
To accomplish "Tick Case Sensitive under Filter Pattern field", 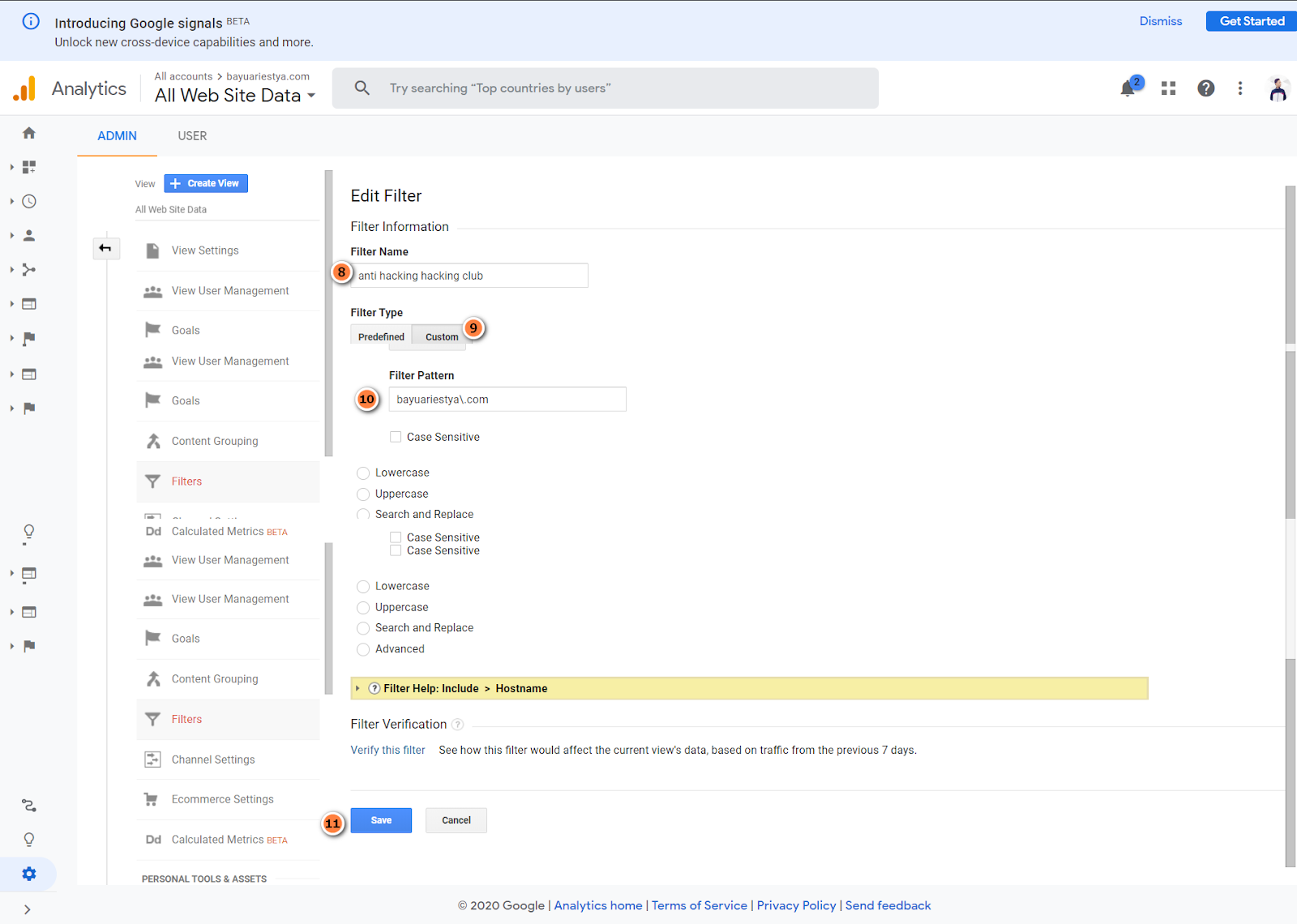I will click(x=396, y=437).
